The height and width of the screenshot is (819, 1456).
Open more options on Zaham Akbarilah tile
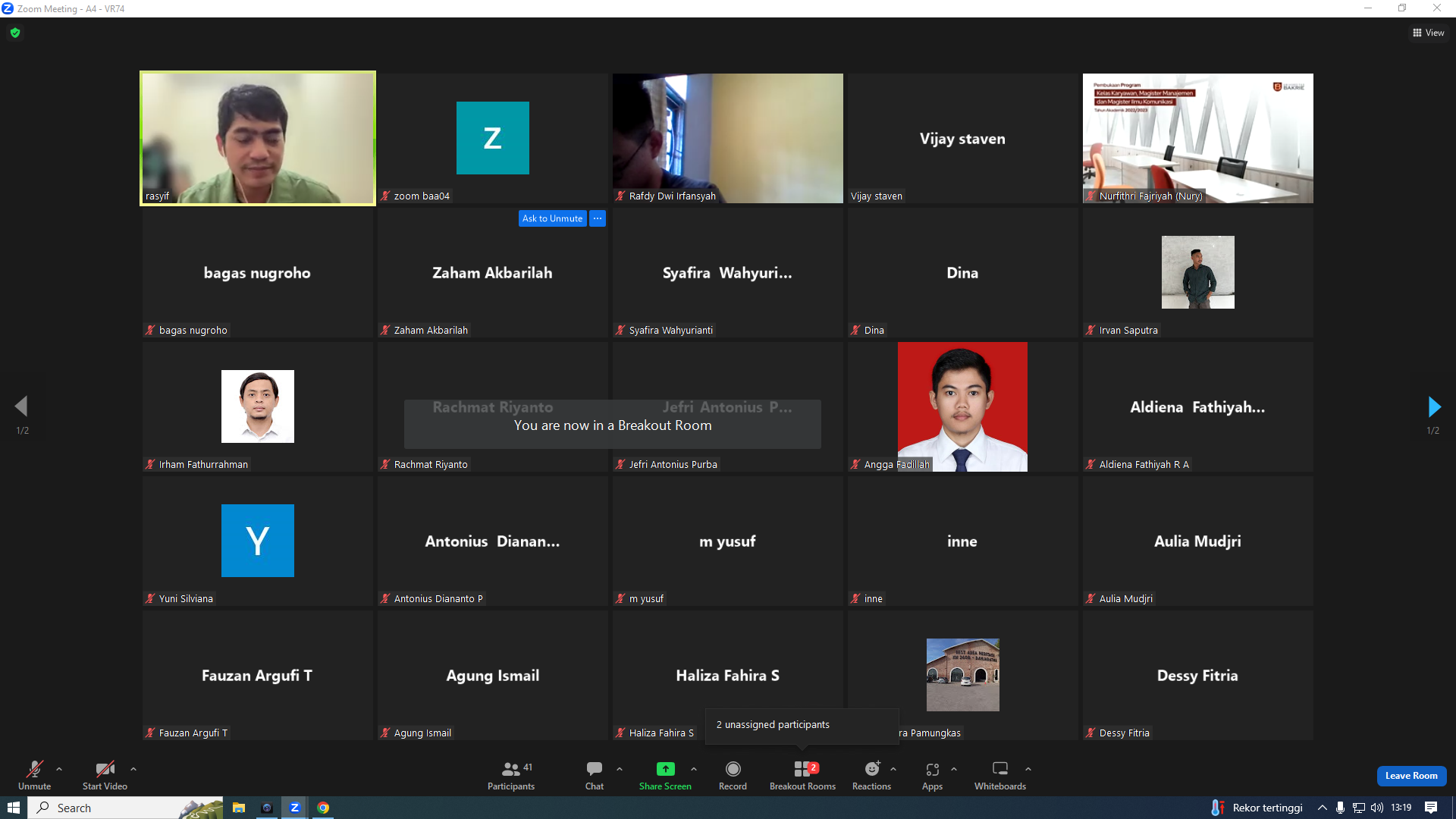pyautogui.click(x=598, y=218)
